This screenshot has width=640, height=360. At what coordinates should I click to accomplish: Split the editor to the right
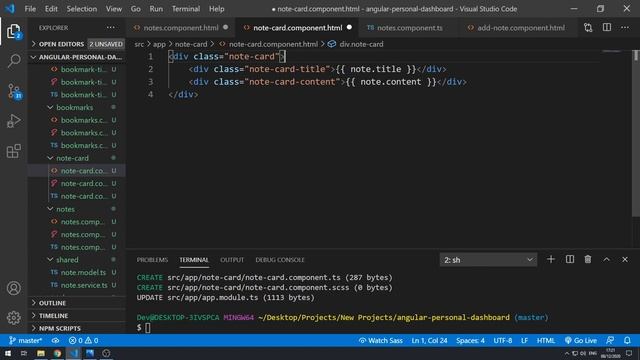pyautogui.click(x=607, y=28)
